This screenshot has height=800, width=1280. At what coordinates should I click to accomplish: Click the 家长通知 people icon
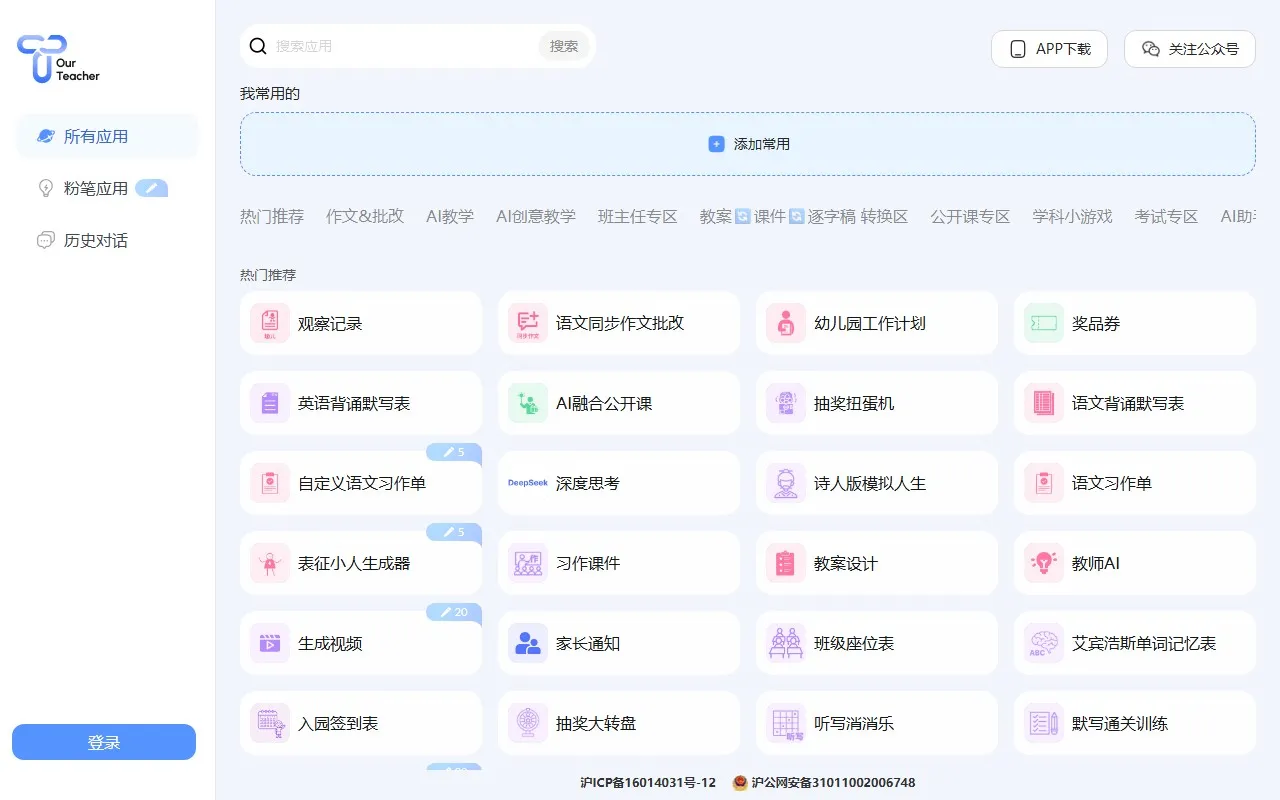pyautogui.click(x=527, y=643)
